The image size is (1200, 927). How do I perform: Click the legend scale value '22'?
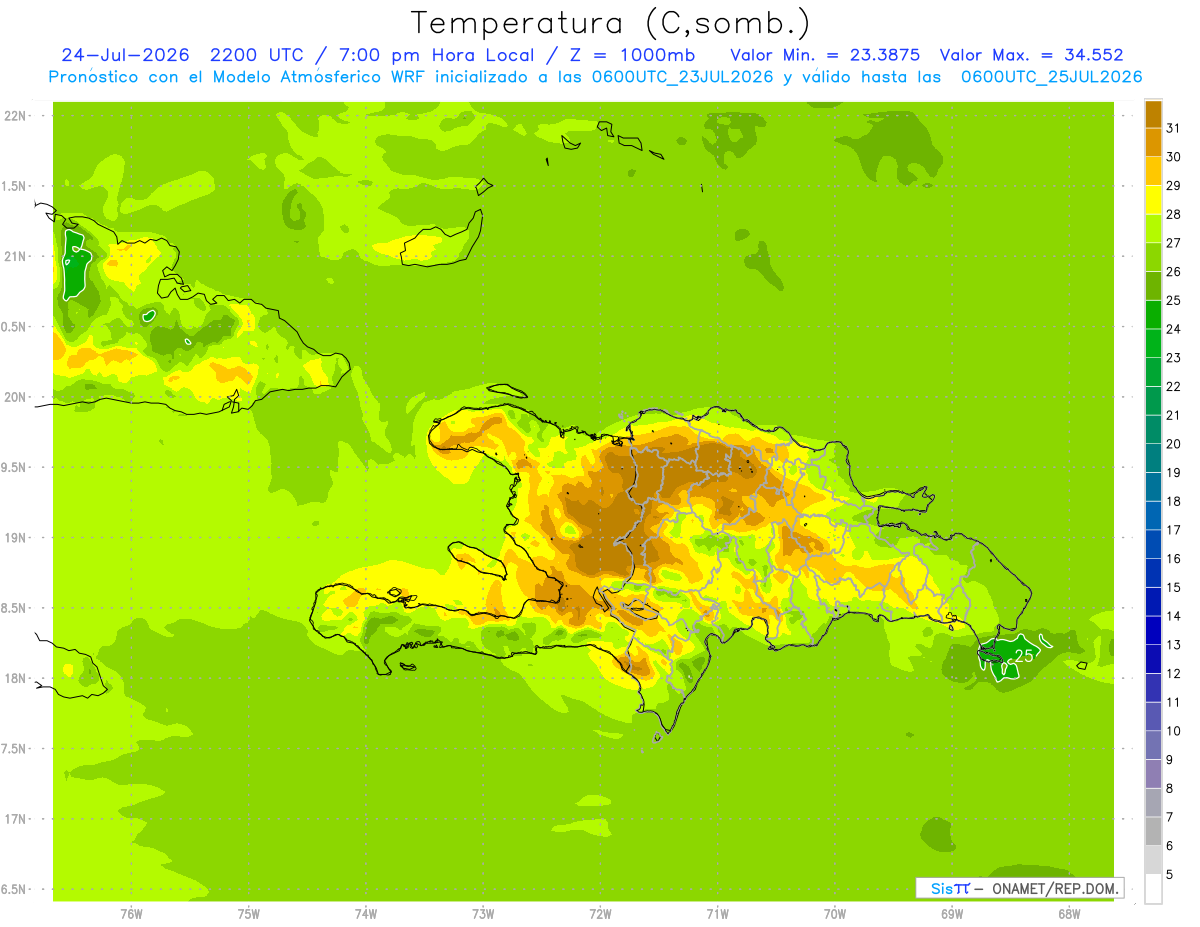point(1174,386)
